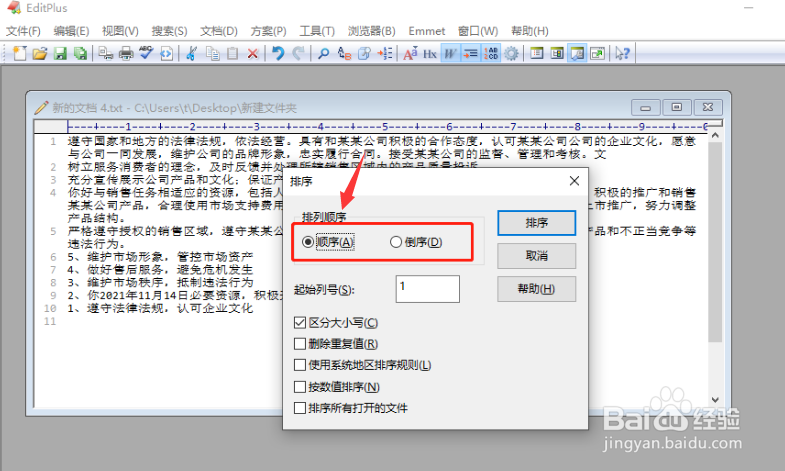
Task: Change font with the Aa icon
Action: (x=410, y=53)
